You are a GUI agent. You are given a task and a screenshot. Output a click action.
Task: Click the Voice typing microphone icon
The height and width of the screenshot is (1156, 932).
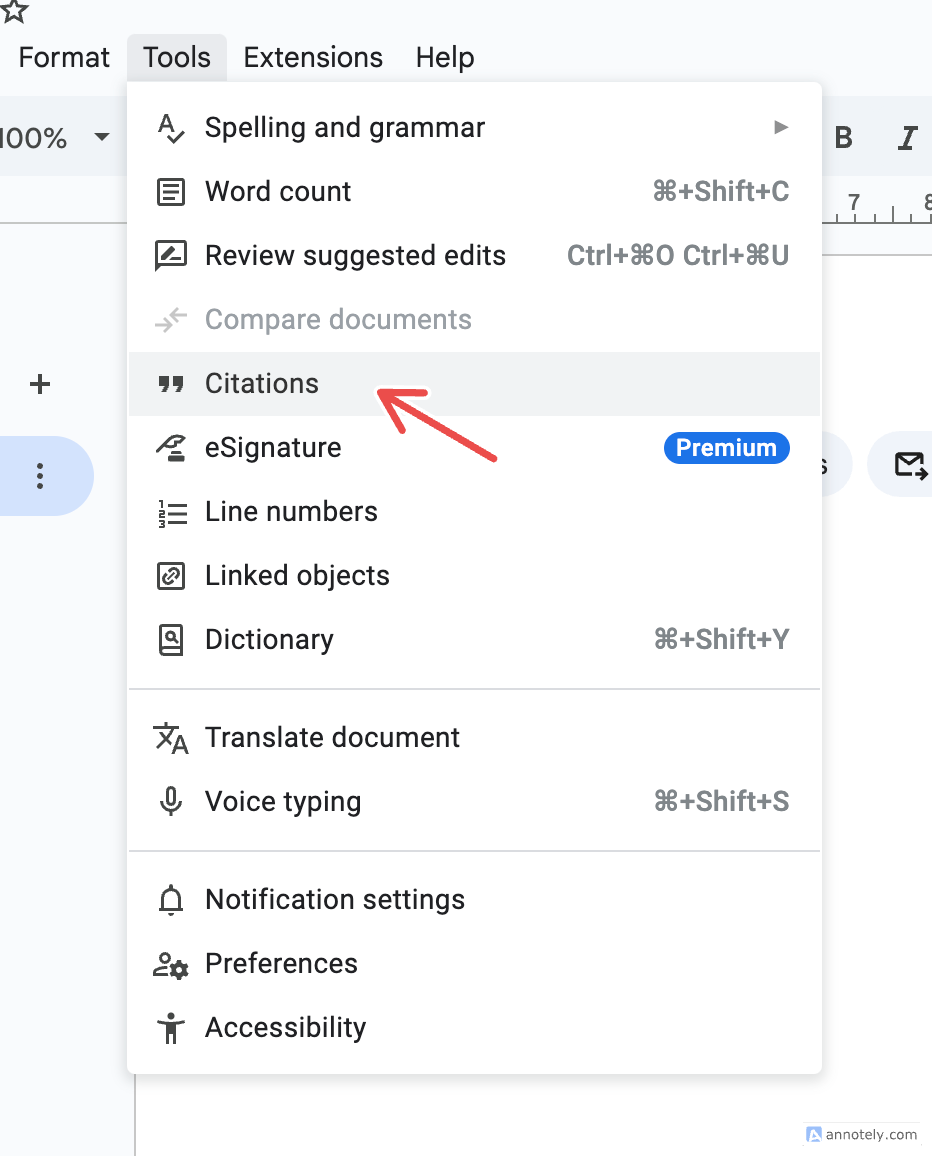[171, 802]
